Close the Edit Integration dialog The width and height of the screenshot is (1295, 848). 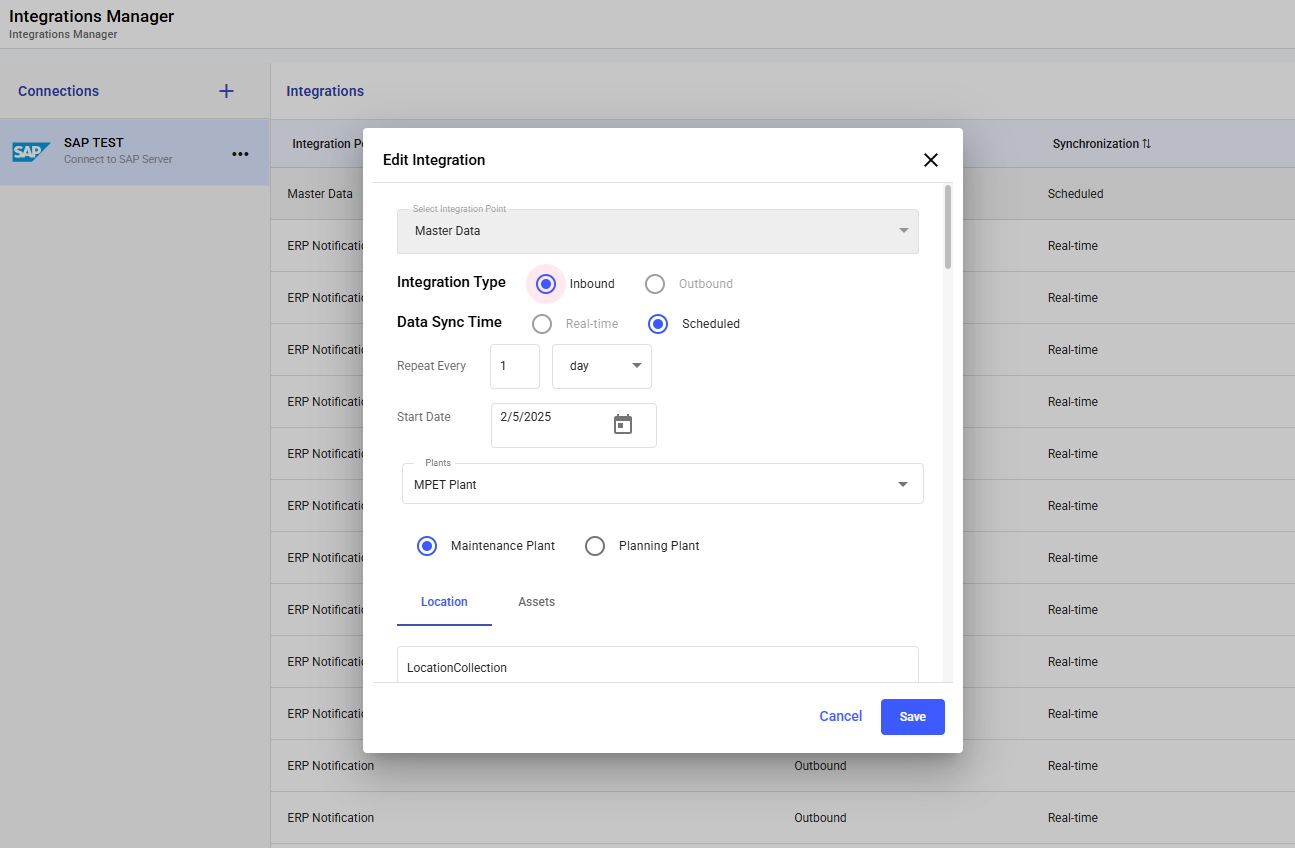click(x=930, y=160)
